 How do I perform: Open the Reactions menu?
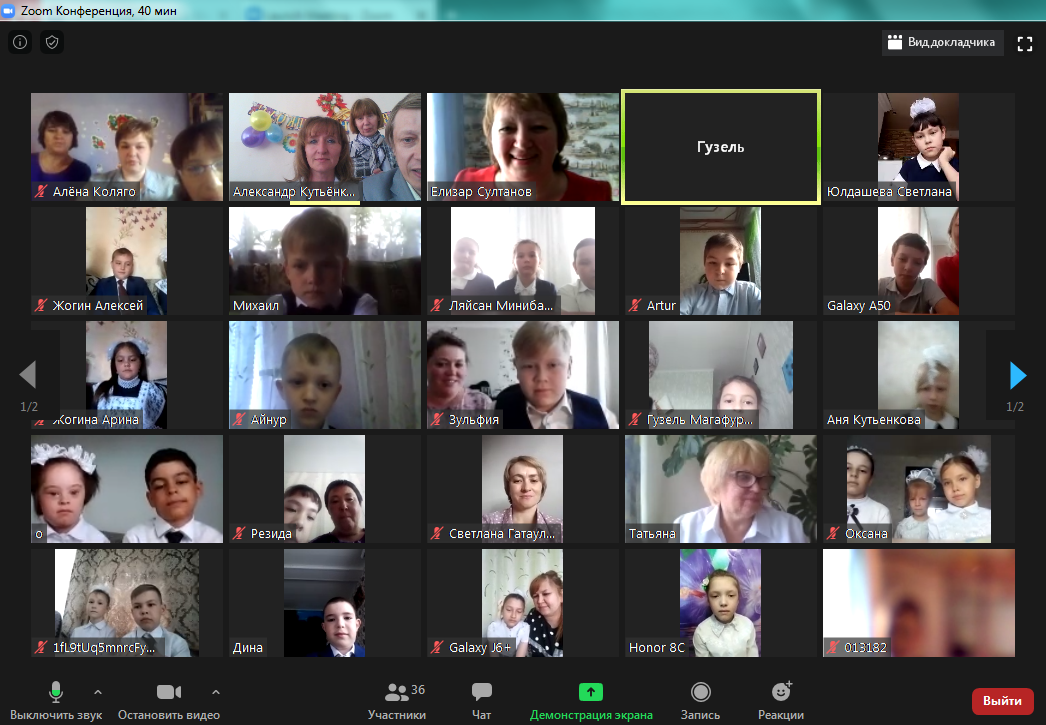(x=781, y=701)
